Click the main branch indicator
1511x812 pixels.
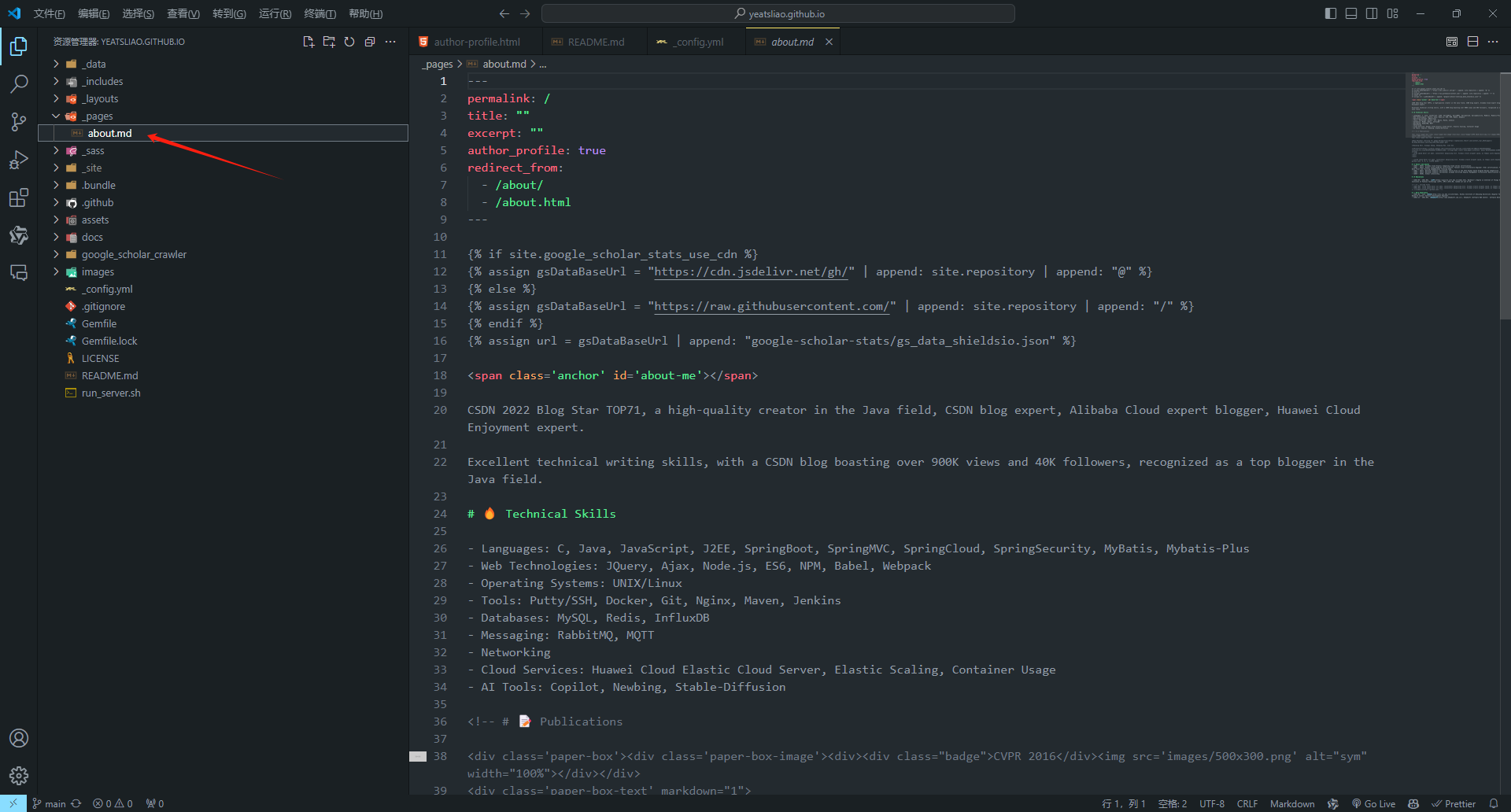point(50,803)
